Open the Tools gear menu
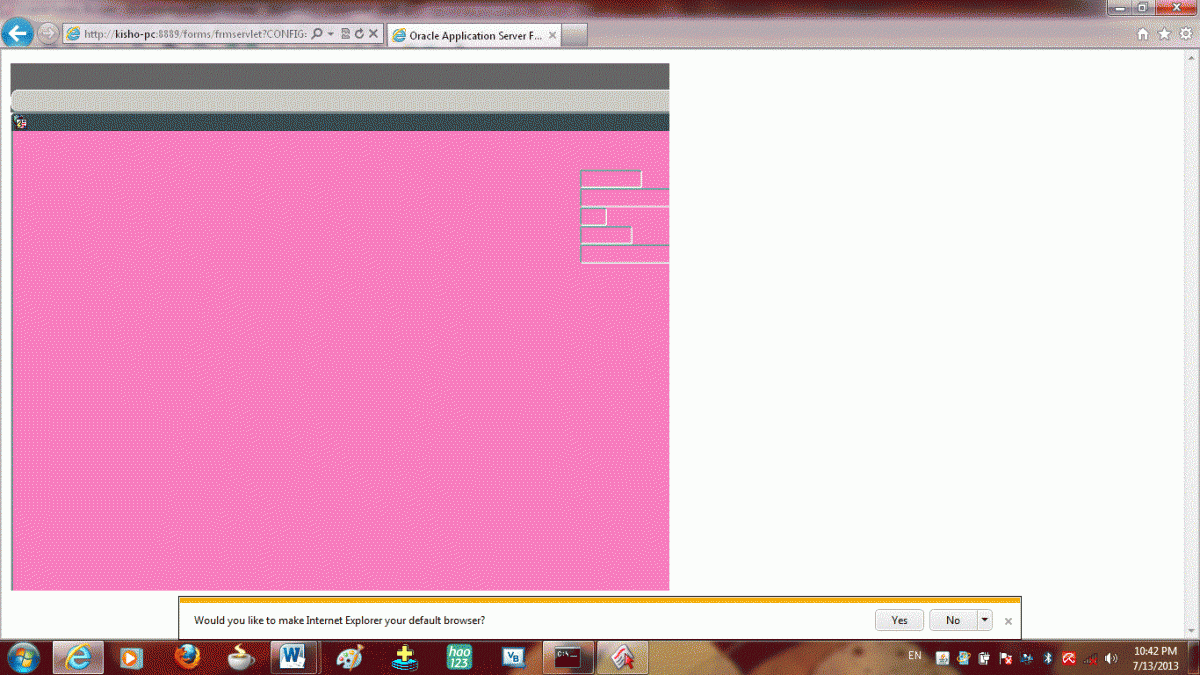 tap(1185, 34)
